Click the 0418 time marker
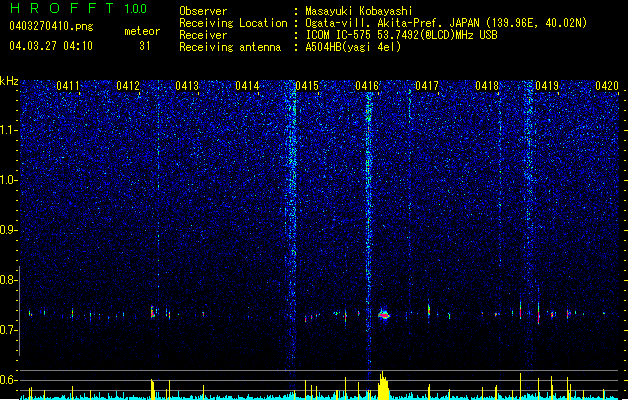 click(x=487, y=86)
